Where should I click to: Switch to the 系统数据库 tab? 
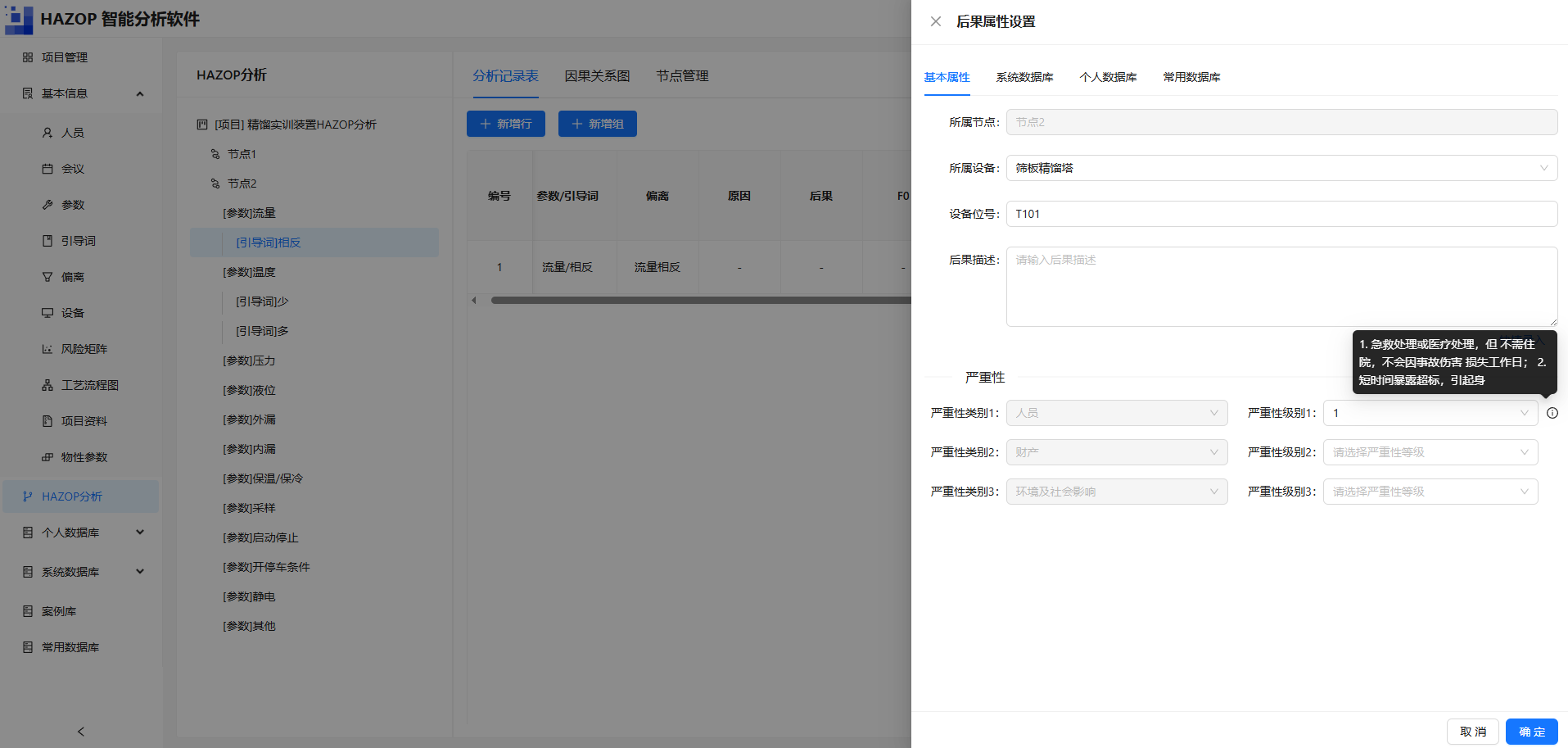pyautogui.click(x=1024, y=77)
